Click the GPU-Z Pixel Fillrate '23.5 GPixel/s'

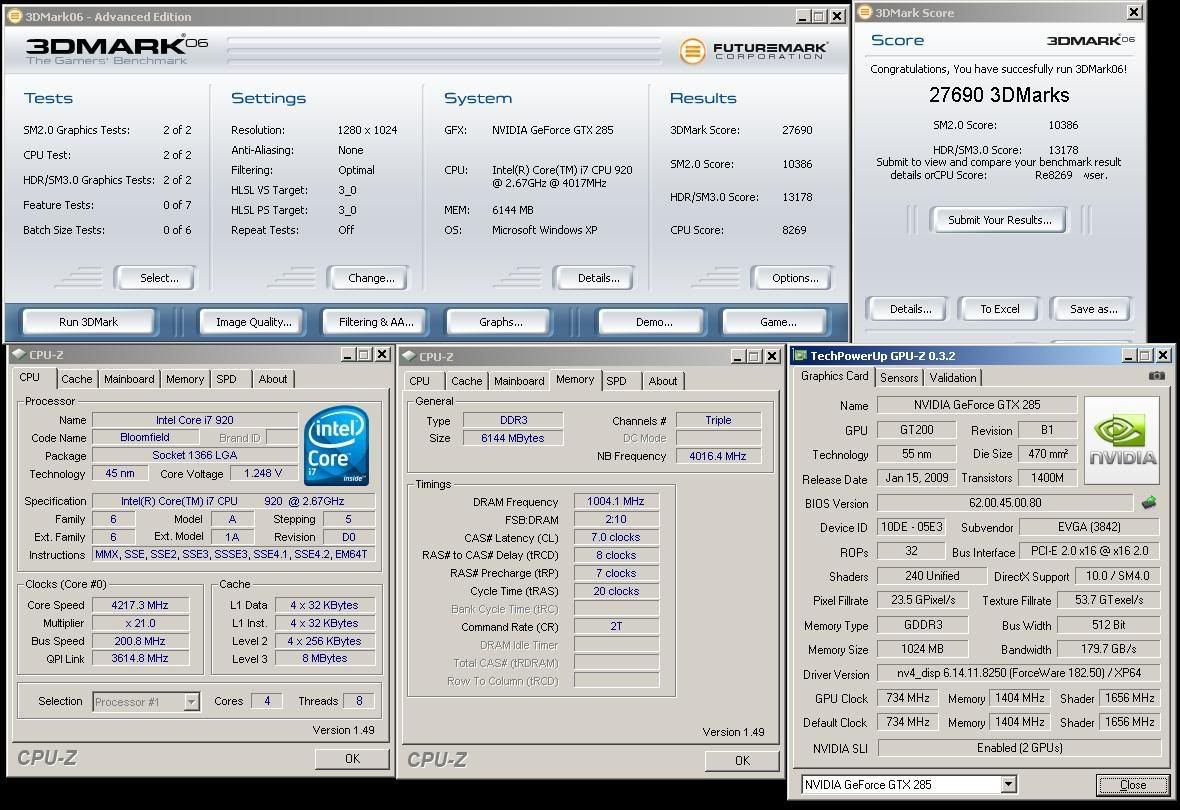[923, 600]
